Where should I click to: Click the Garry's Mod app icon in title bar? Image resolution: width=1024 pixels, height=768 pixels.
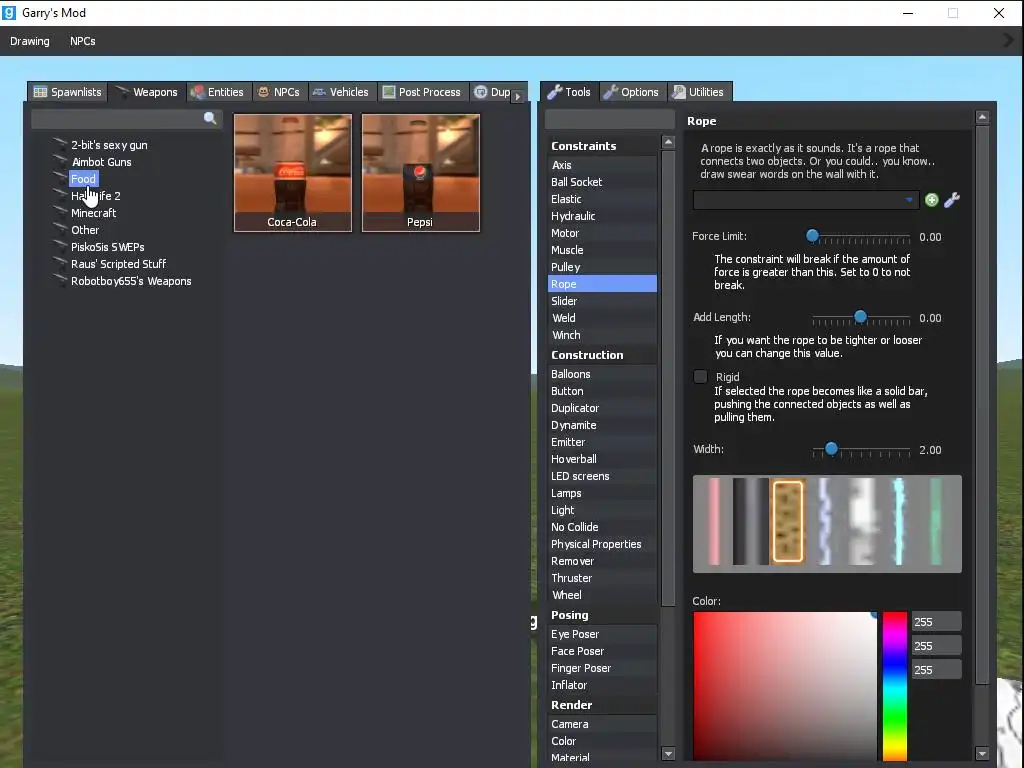click(9, 12)
